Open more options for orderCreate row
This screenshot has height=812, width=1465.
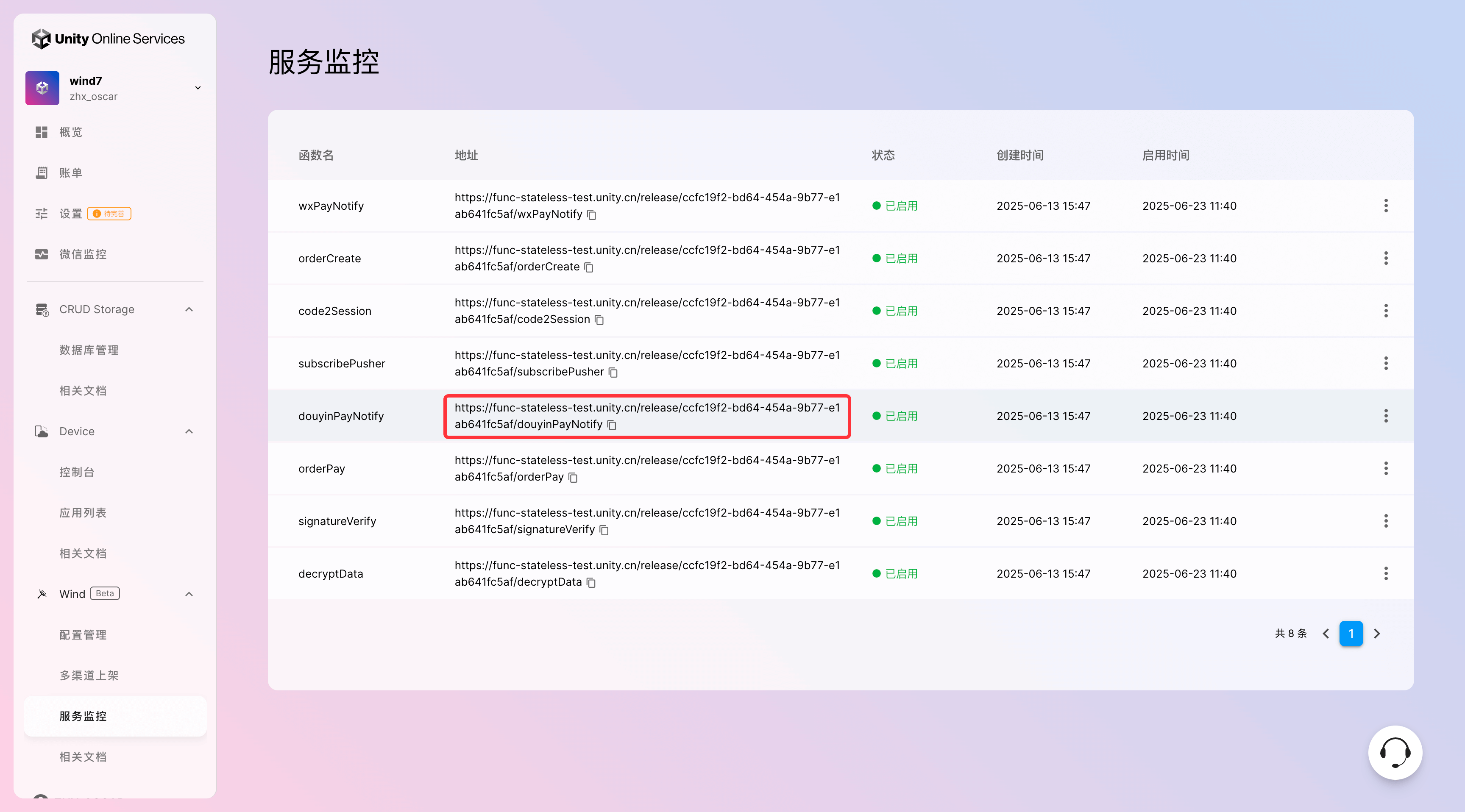[x=1385, y=258]
